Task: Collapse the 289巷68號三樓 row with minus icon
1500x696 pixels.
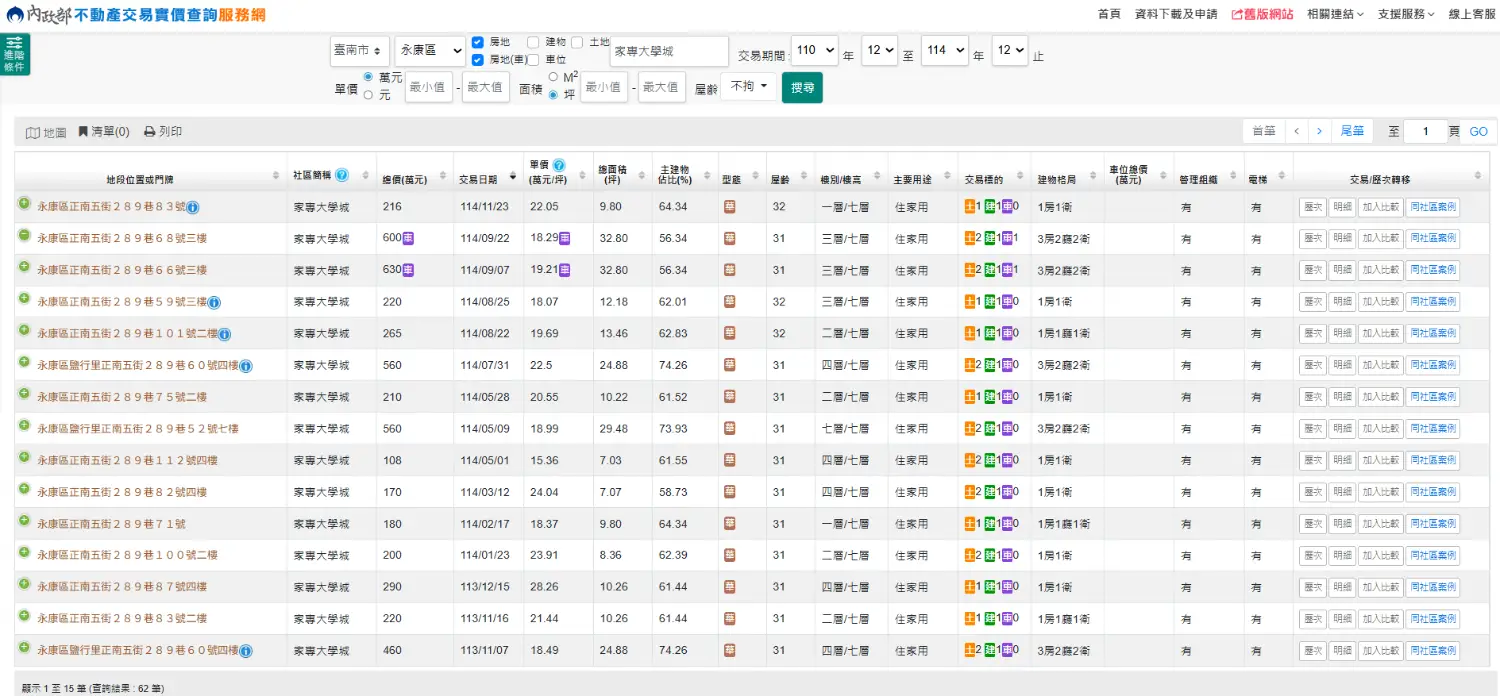Action: 24,235
